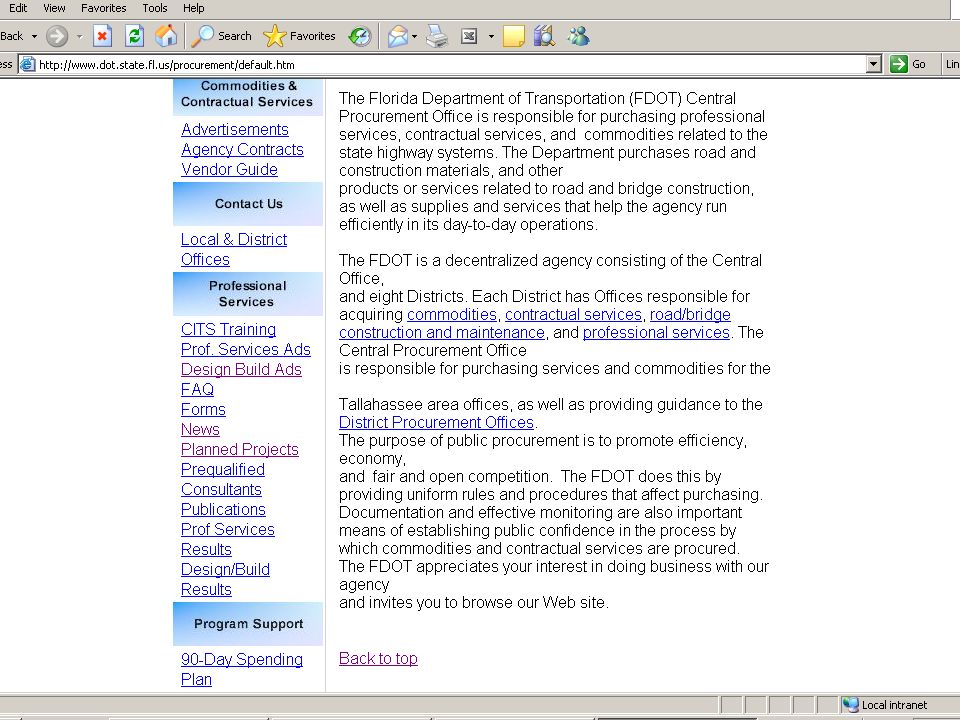The height and width of the screenshot is (720, 960).
Task: Follow the commodities link in the paragraph
Action: point(452,315)
